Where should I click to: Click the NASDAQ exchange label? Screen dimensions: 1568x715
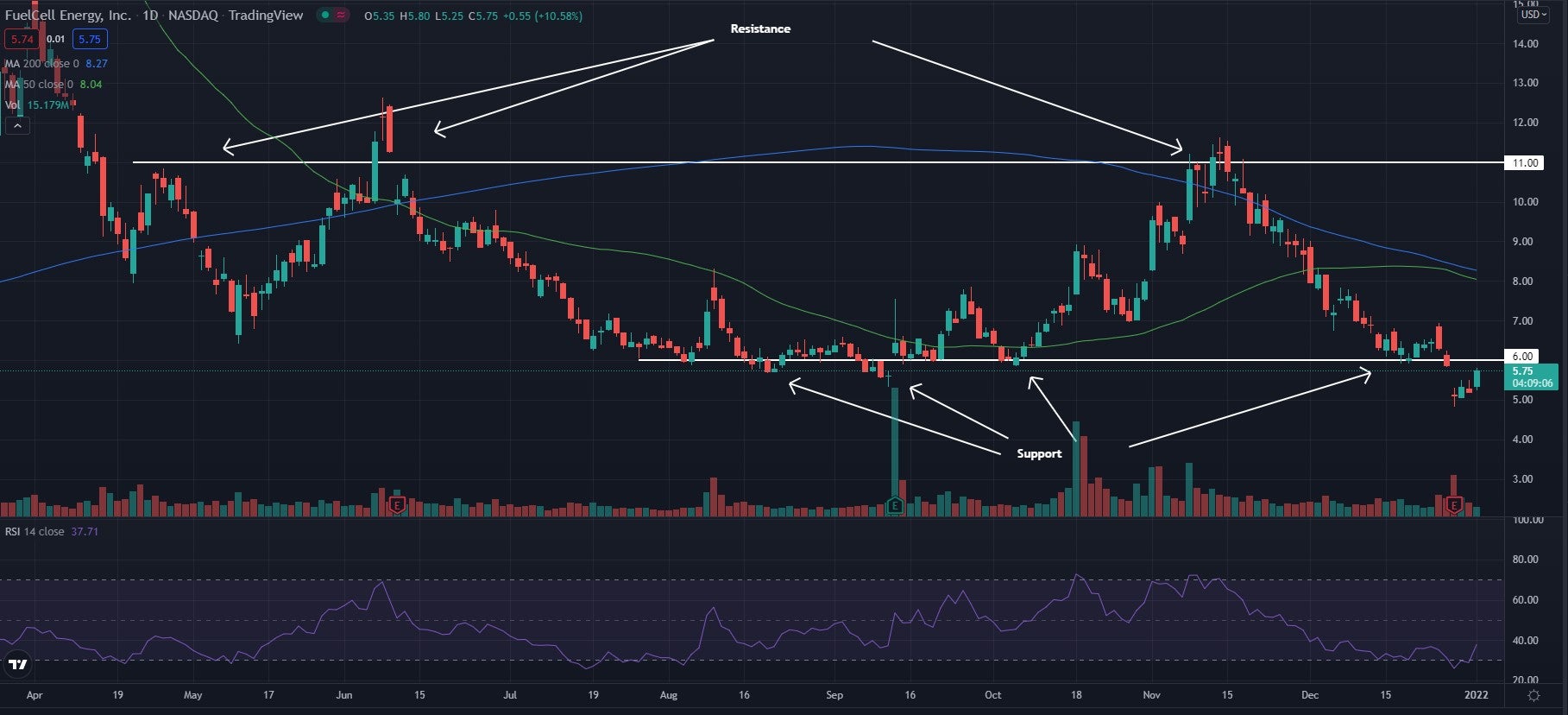[x=193, y=15]
